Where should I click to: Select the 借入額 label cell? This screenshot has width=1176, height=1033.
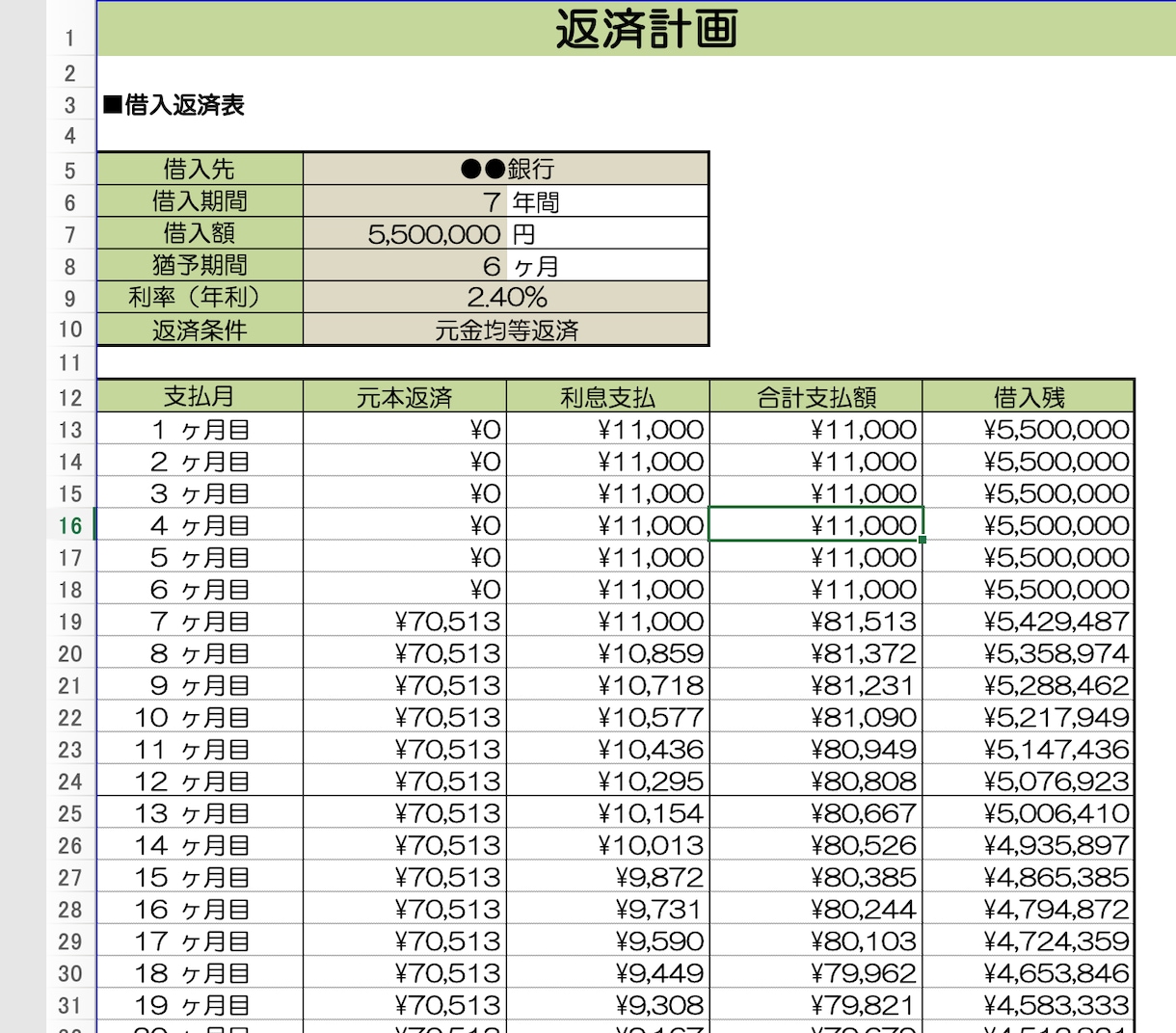[200, 232]
